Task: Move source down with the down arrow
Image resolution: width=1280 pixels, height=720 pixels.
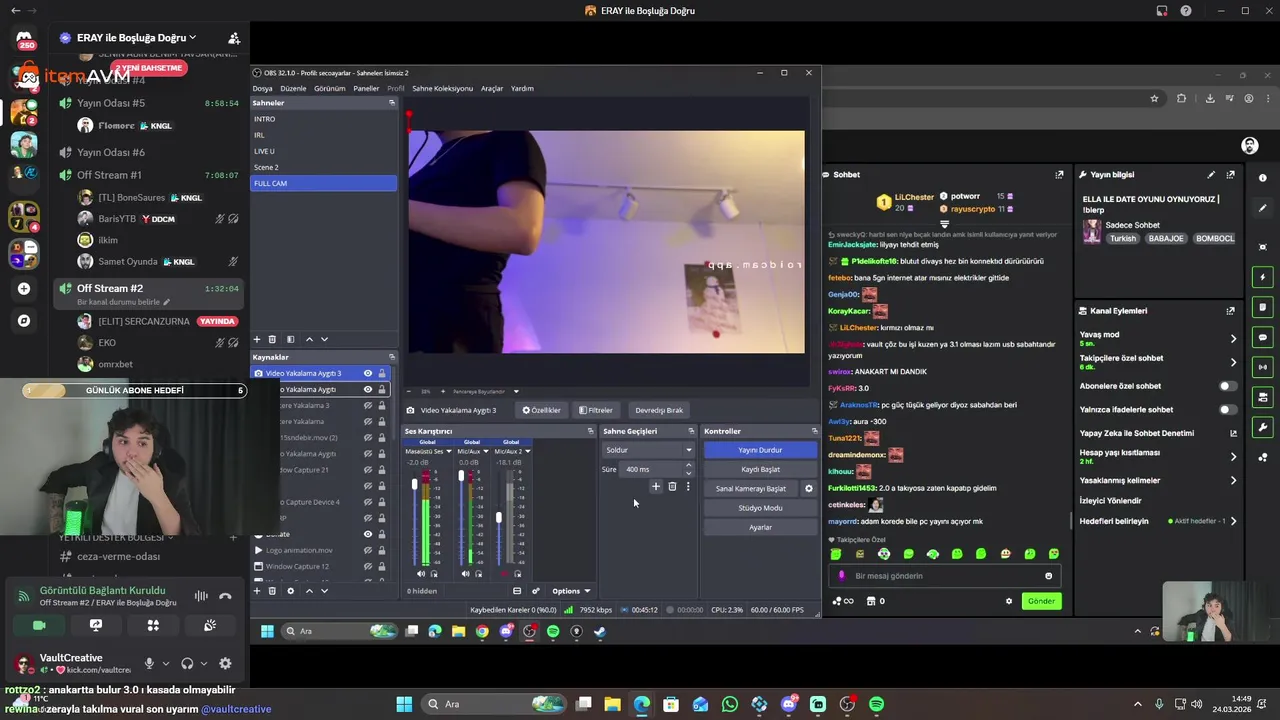Action: (324, 591)
